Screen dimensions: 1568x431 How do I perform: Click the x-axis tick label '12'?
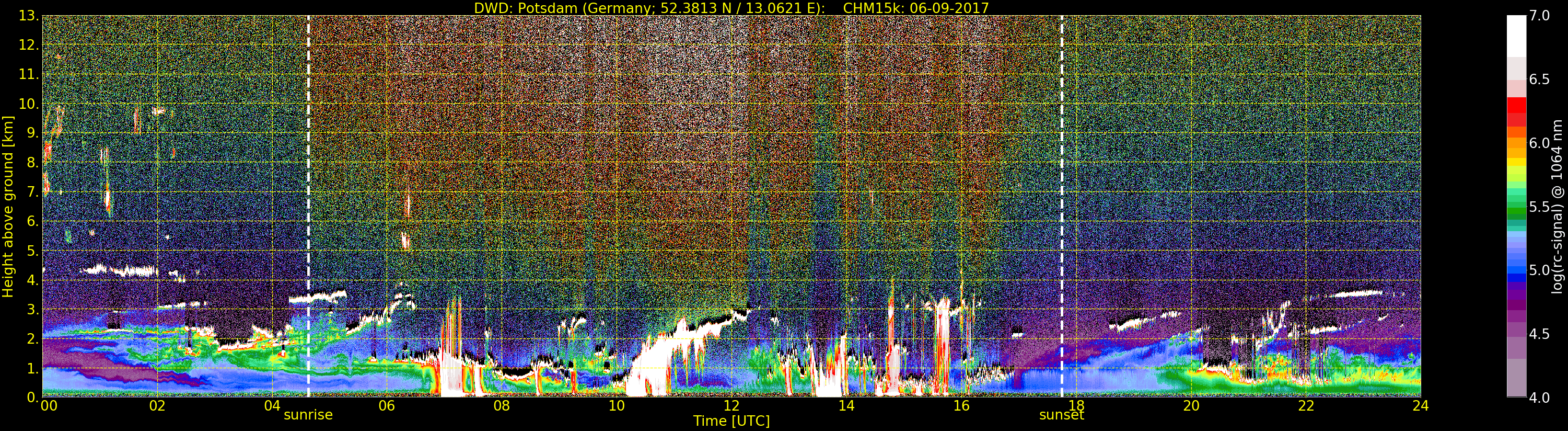[x=731, y=406]
